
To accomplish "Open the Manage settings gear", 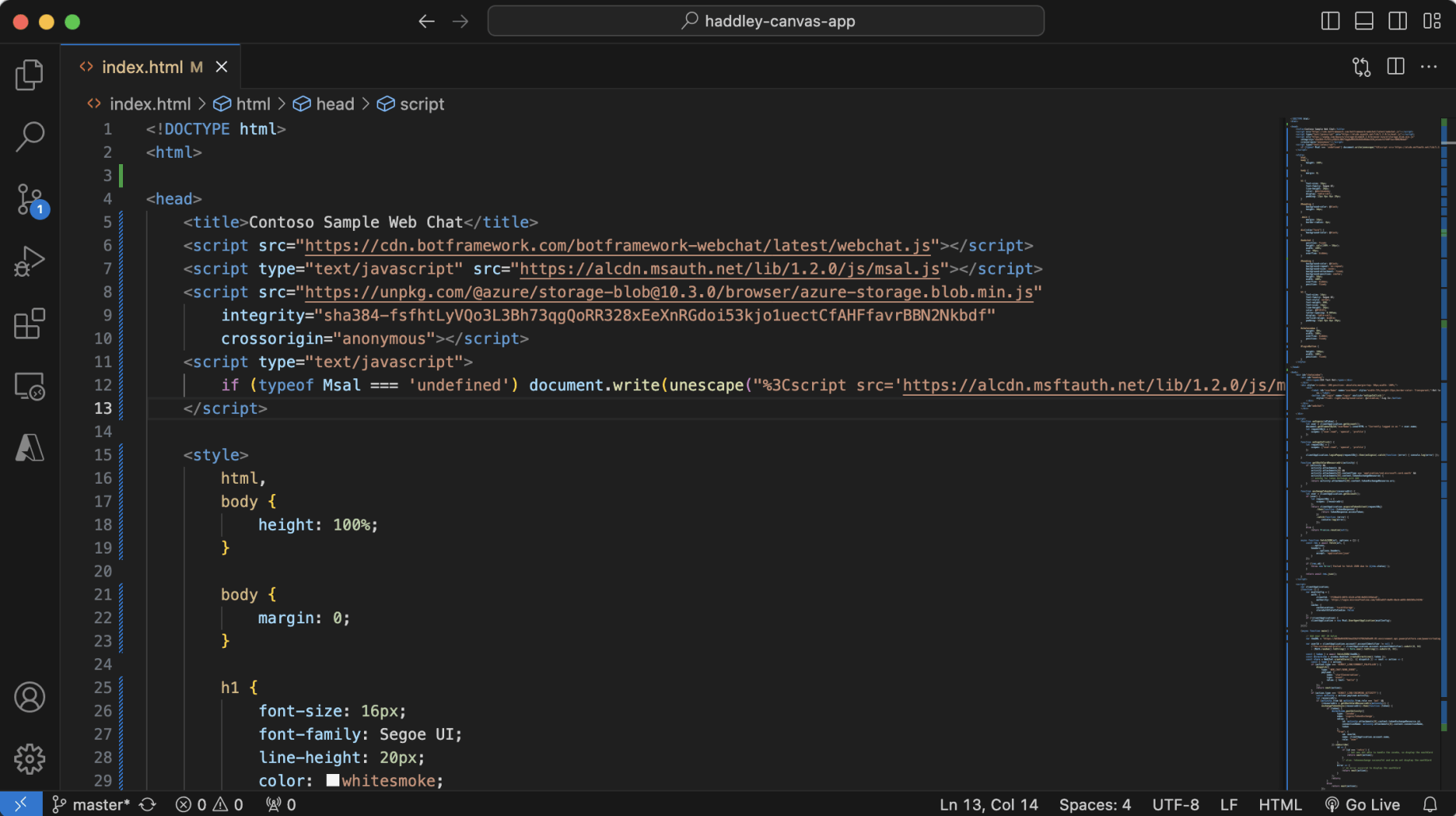I will point(29,759).
